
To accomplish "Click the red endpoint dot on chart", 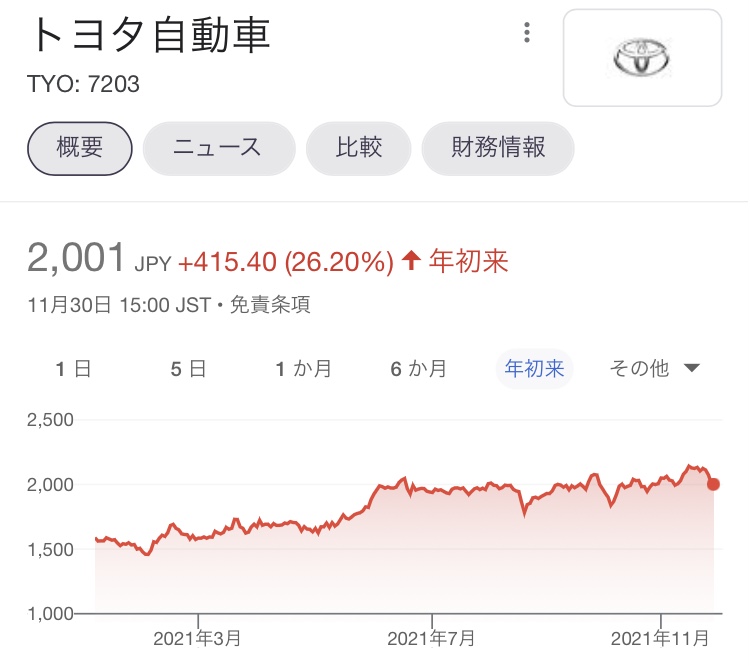I will coord(713,484).
